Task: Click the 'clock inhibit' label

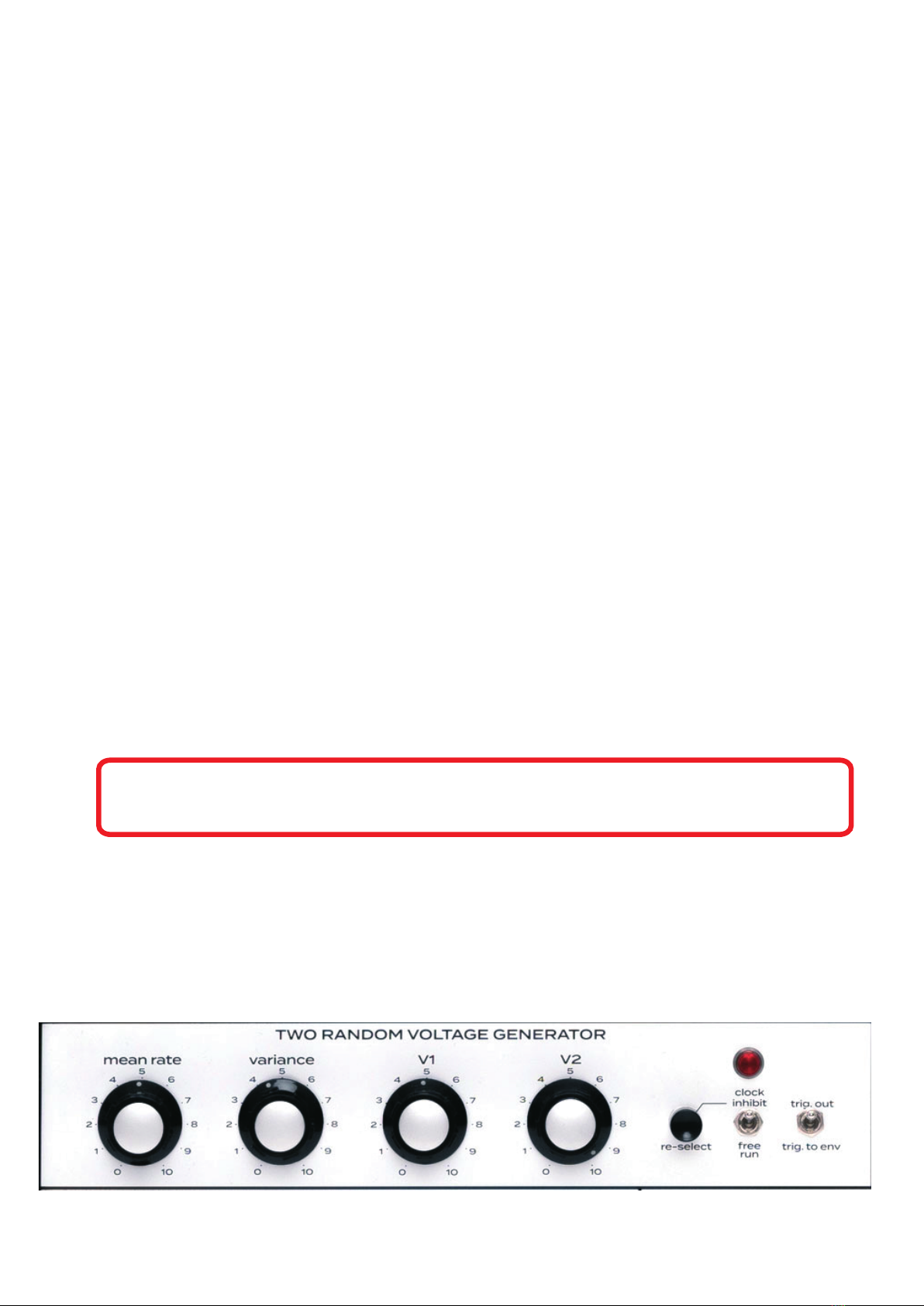Action: tap(749, 1098)
